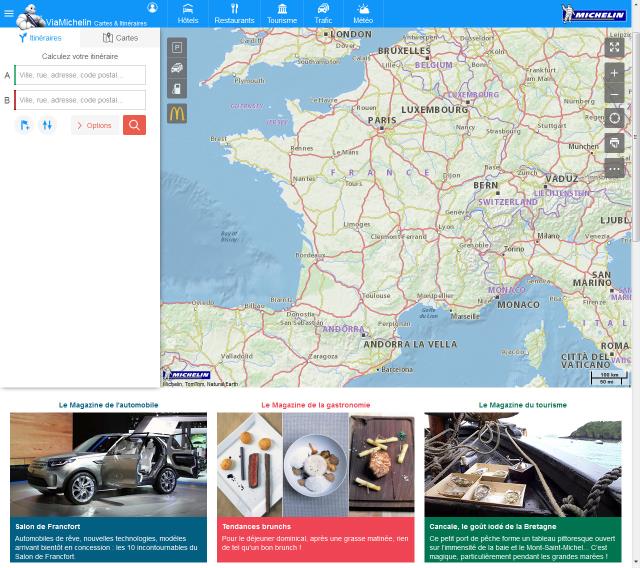The image size is (640, 568).
Task: Click the Rennes label on map
Action: 302,149
